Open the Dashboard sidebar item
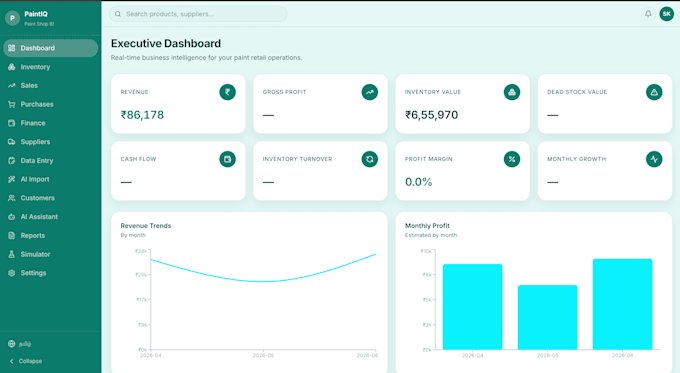 point(50,48)
